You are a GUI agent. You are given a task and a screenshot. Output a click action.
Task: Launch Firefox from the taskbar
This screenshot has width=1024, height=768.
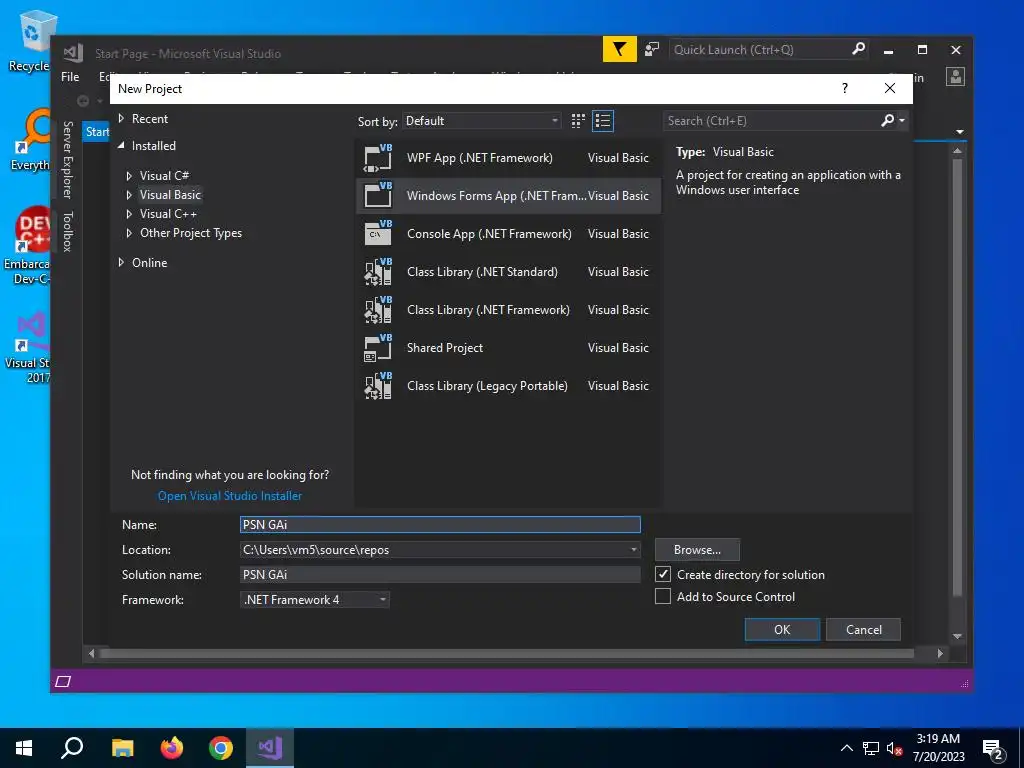point(172,748)
